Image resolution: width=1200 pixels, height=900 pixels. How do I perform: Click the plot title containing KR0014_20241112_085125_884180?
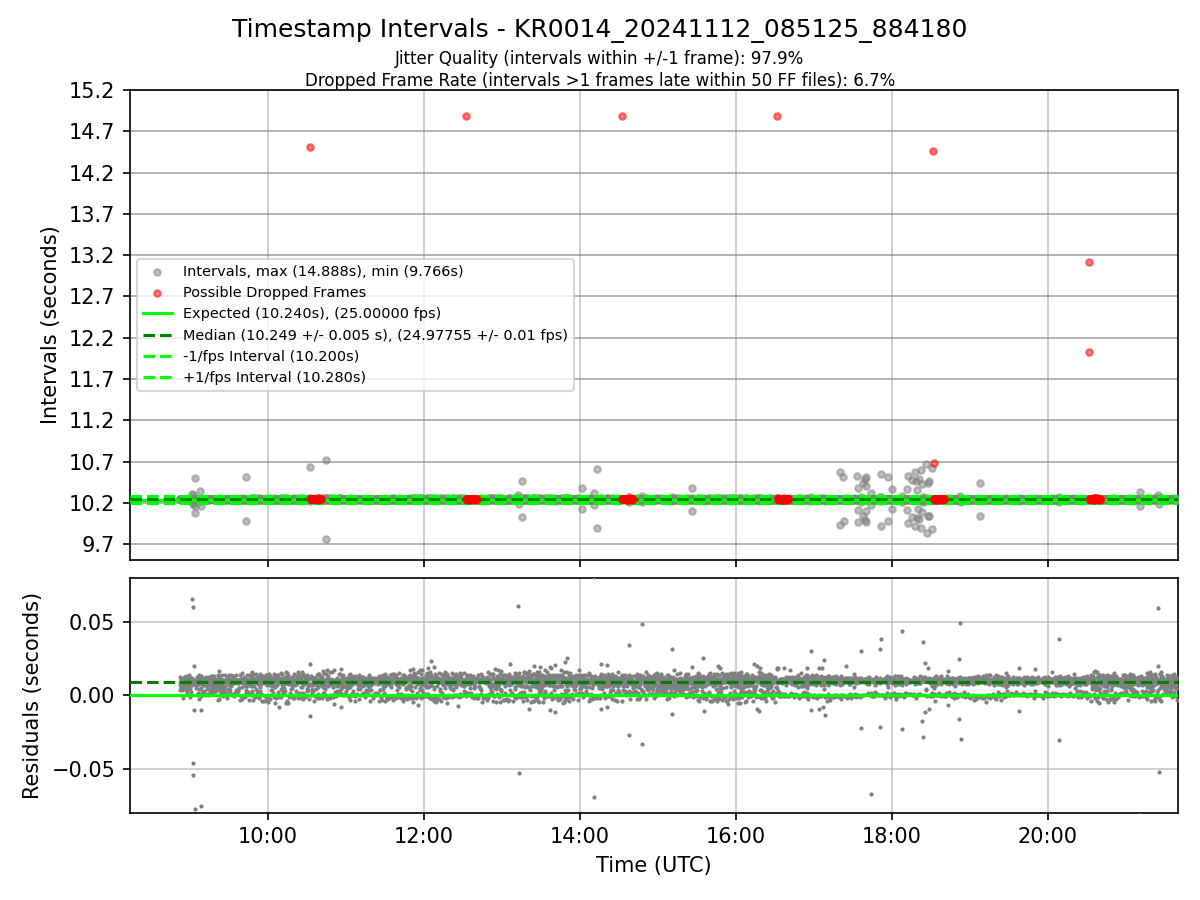(x=599, y=29)
